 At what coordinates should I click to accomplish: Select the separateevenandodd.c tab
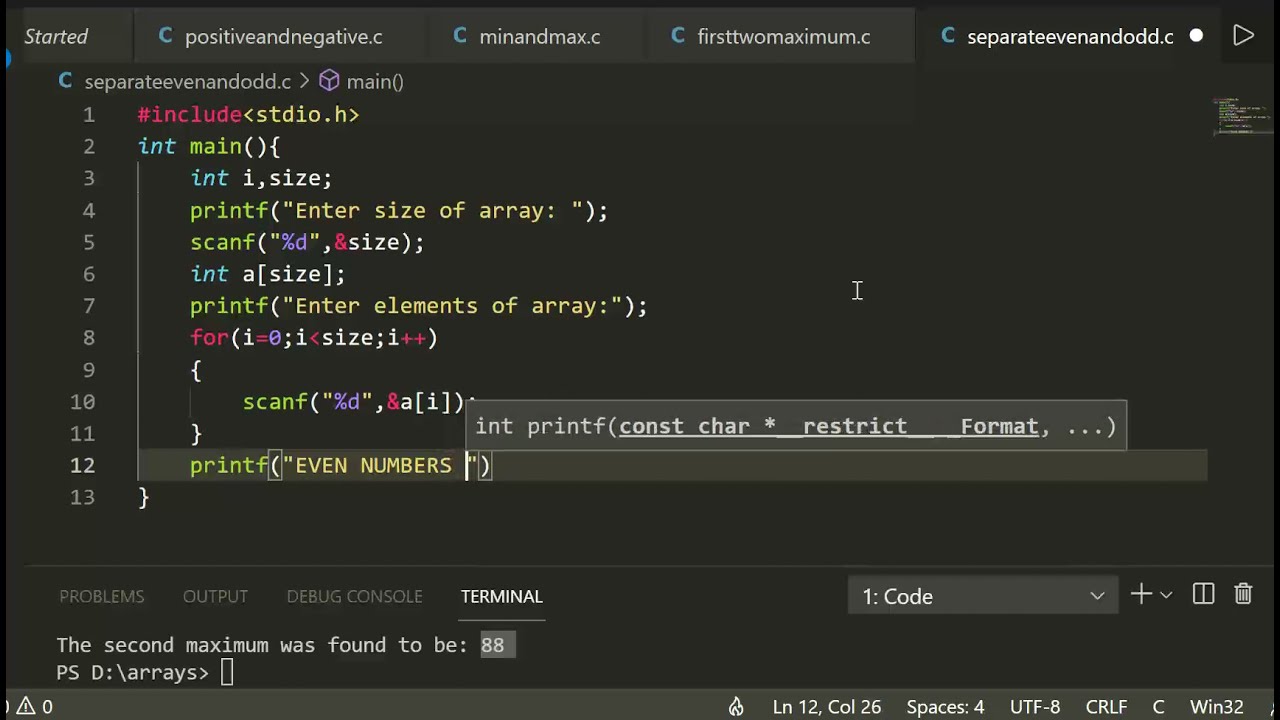tap(1070, 36)
